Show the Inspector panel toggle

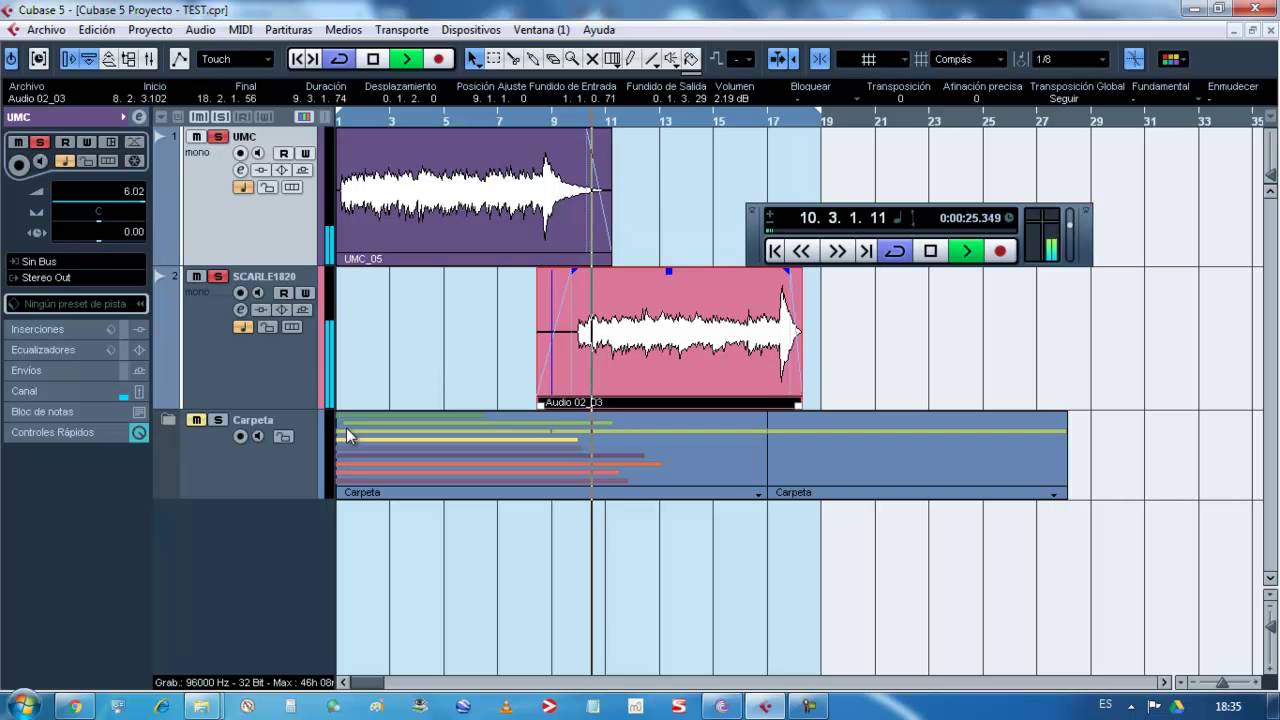pos(69,59)
